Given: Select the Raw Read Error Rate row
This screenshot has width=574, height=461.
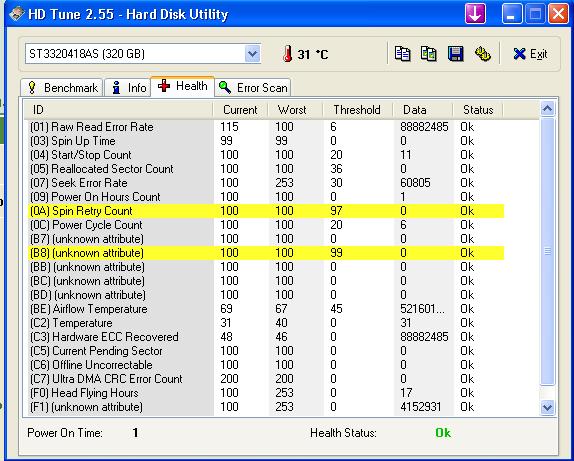Looking at the screenshot, I should click(266, 127).
